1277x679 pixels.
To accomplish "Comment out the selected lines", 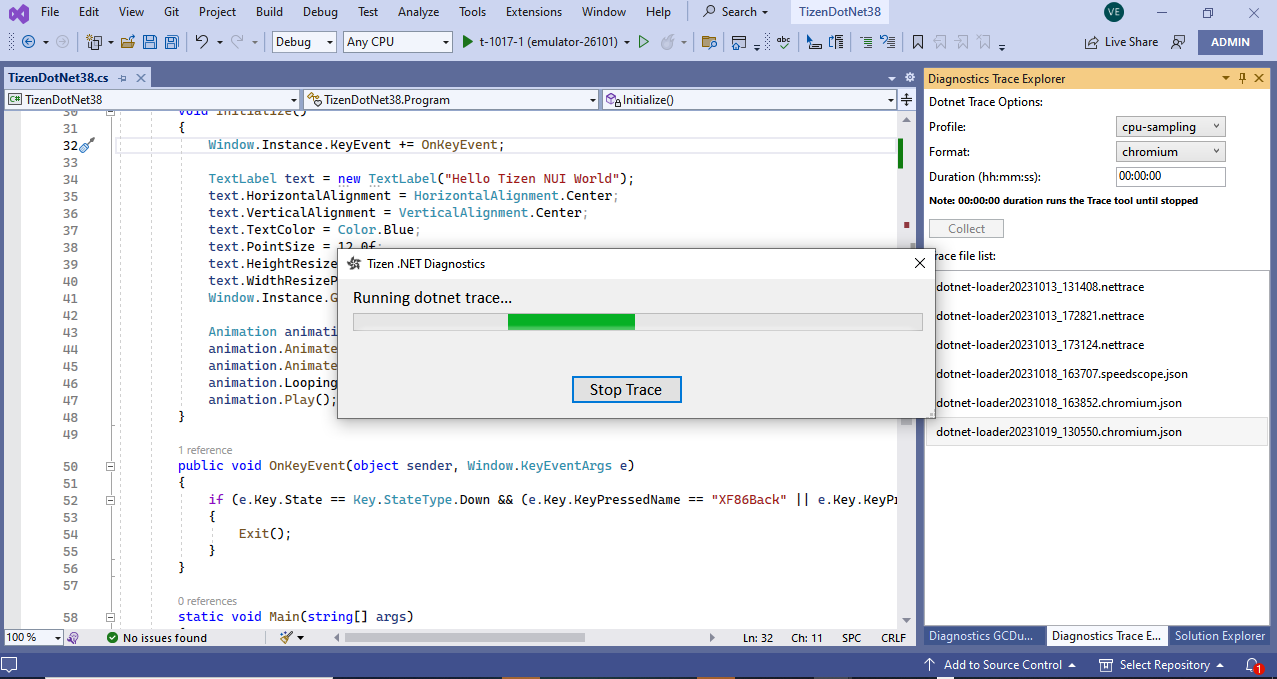I will coord(868,42).
